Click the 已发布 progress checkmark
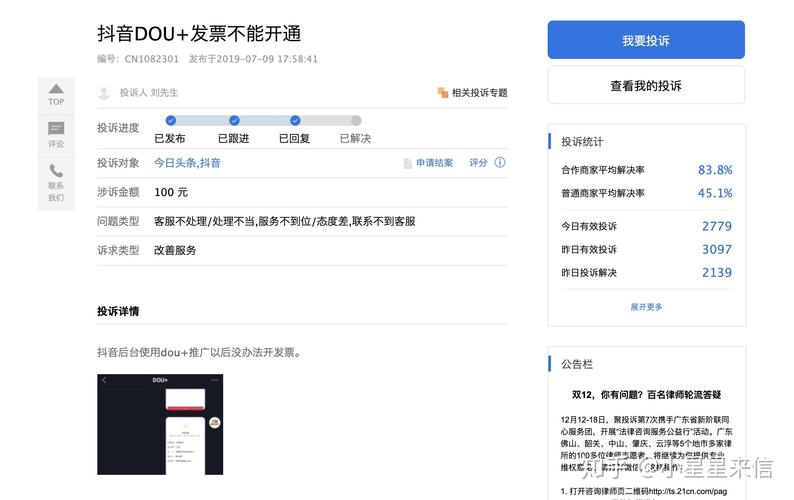The height and width of the screenshot is (500, 794). click(x=171, y=120)
